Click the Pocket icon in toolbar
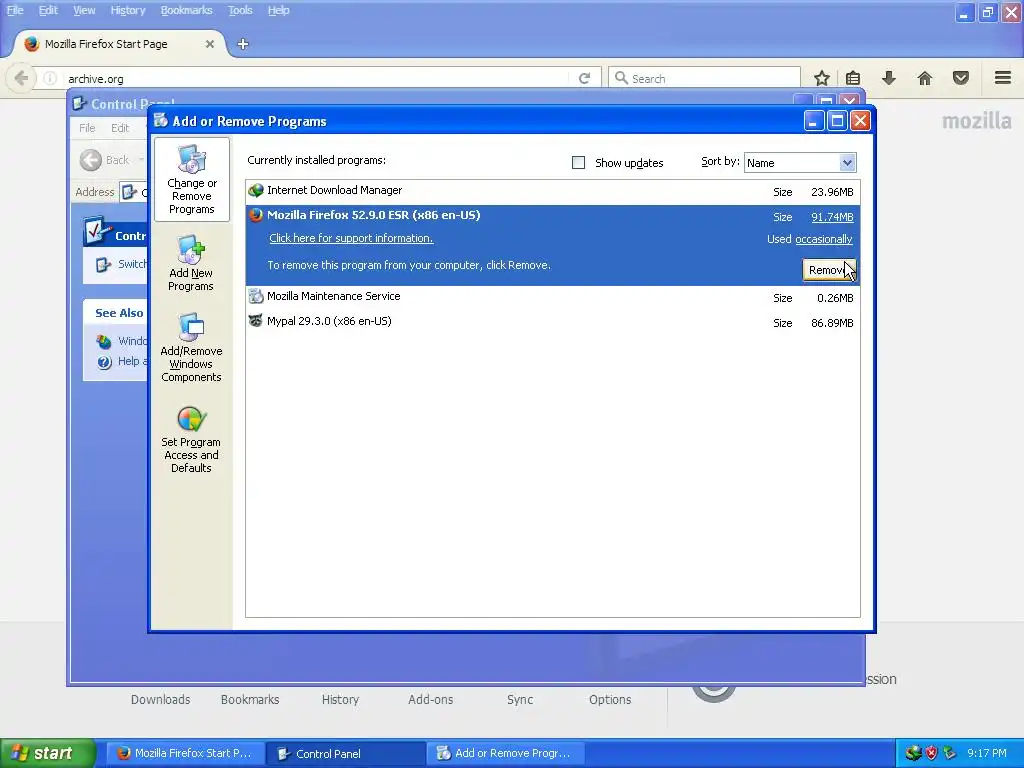 [x=961, y=78]
